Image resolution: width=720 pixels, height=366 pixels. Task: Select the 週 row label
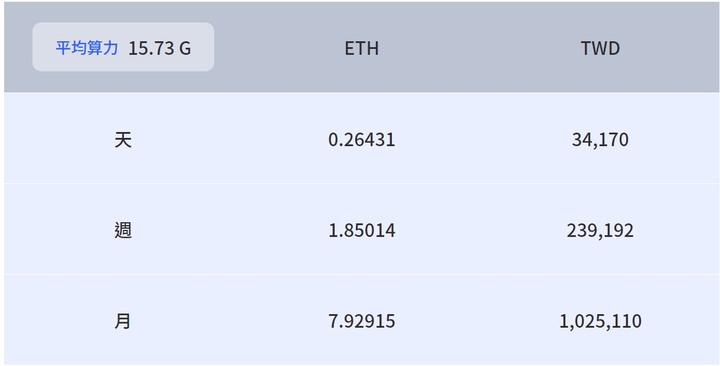pos(123,230)
